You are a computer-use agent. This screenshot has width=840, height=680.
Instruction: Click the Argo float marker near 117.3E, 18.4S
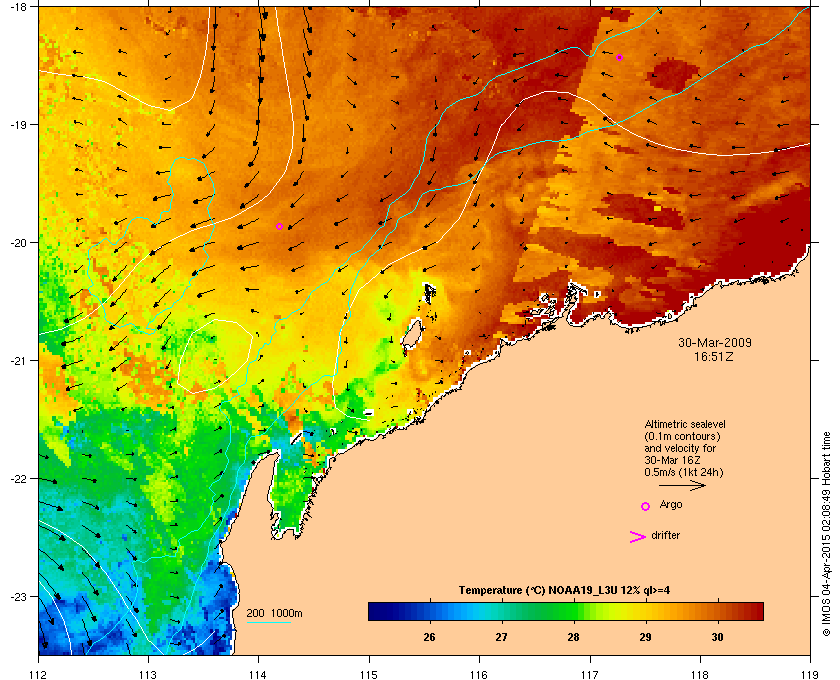pyautogui.click(x=619, y=57)
